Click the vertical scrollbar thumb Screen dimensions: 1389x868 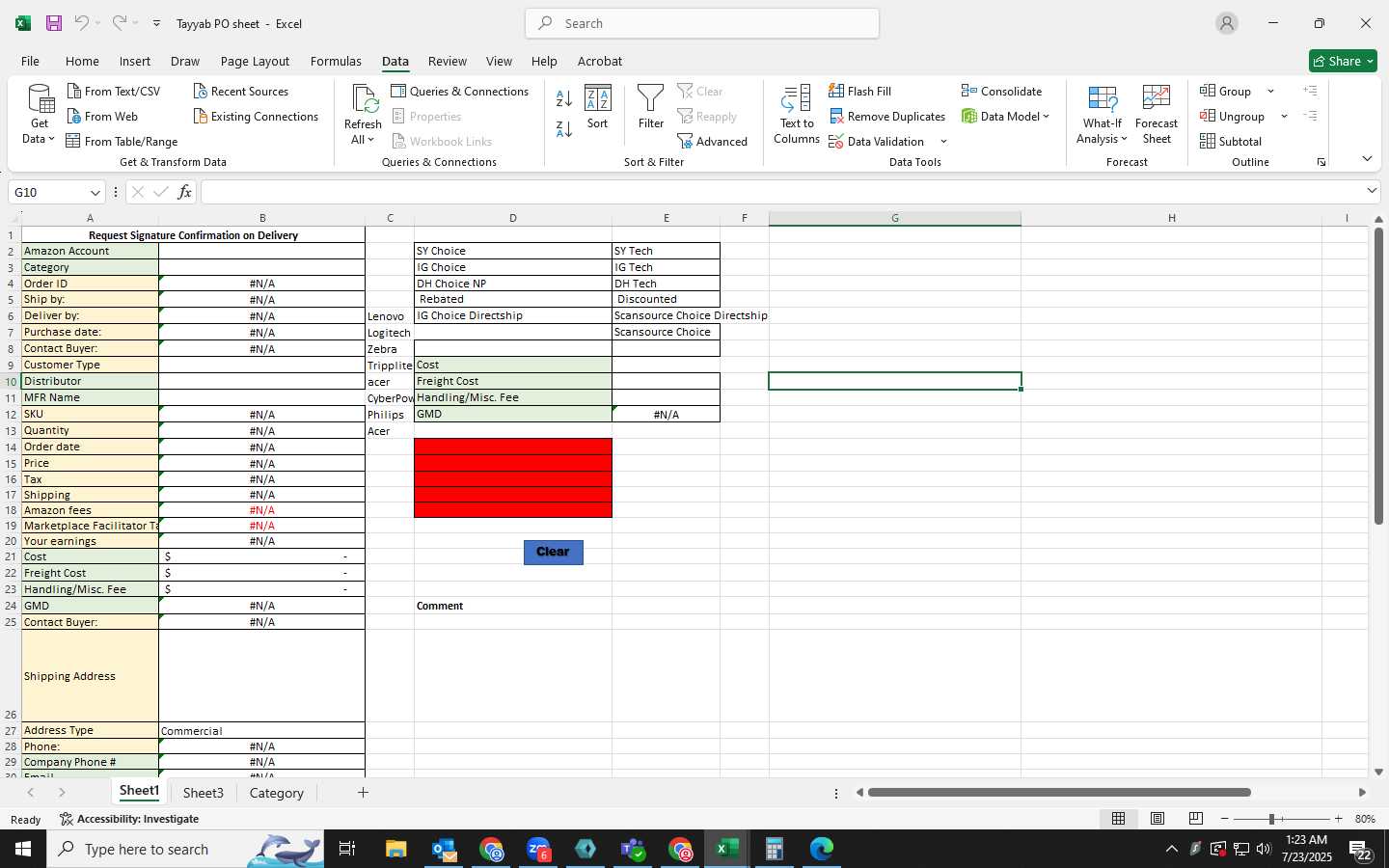click(1378, 376)
